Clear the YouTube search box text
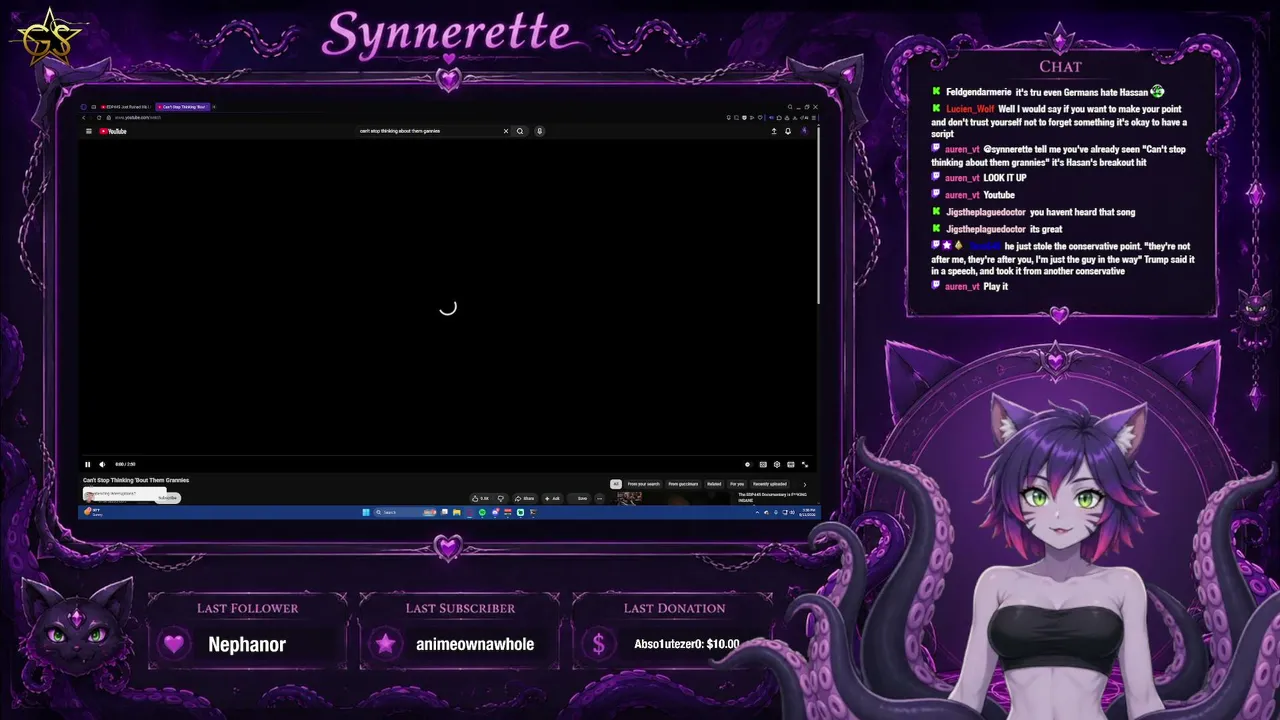 point(505,131)
